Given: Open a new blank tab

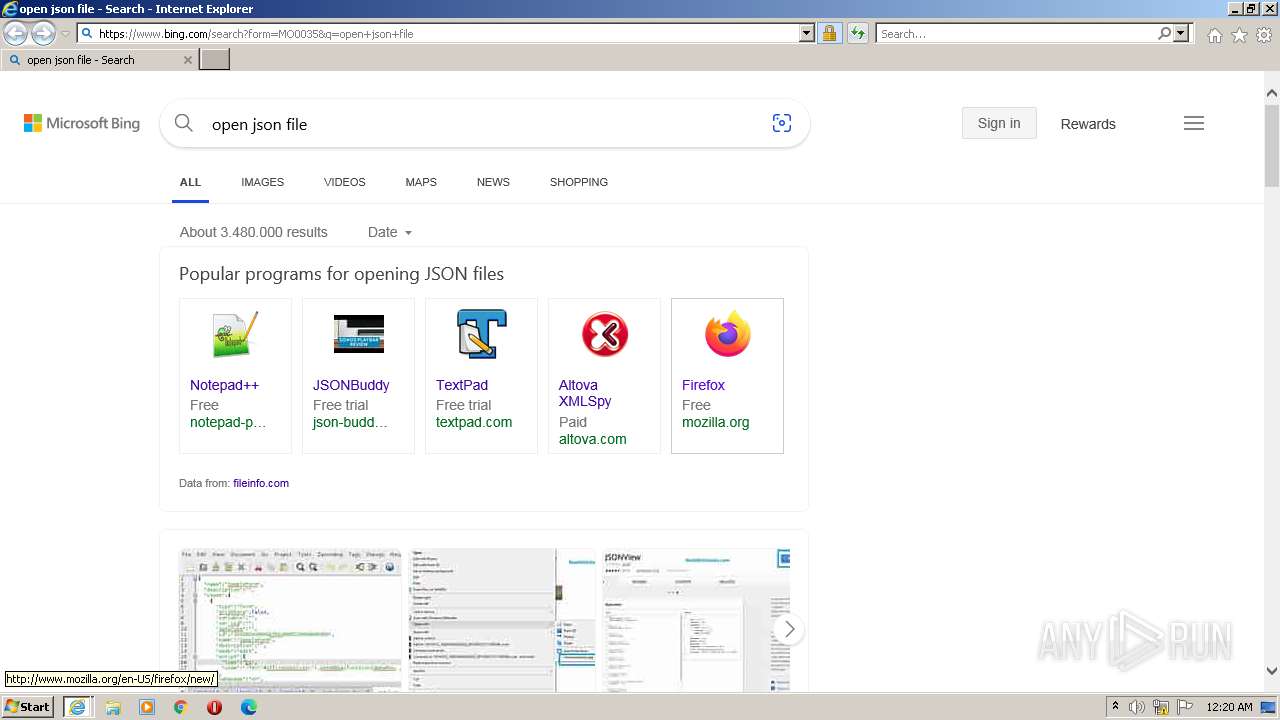Looking at the screenshot, I should (215, 60).
